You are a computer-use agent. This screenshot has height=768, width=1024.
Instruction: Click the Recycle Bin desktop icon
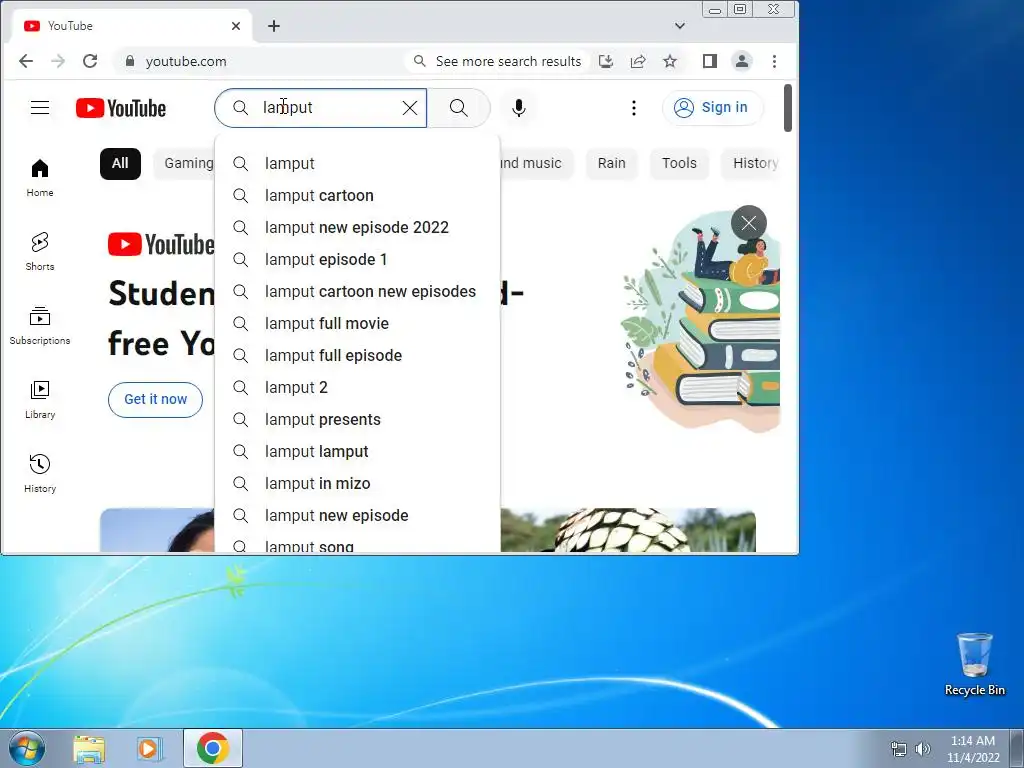(974, 664)
